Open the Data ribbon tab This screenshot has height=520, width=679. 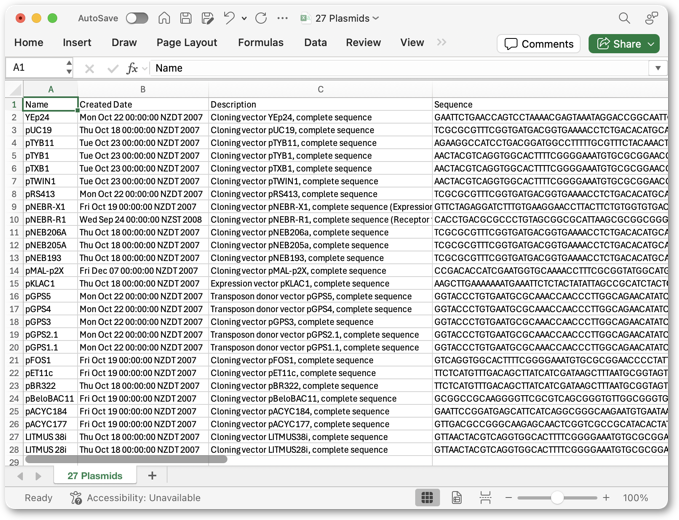[315, 42]
